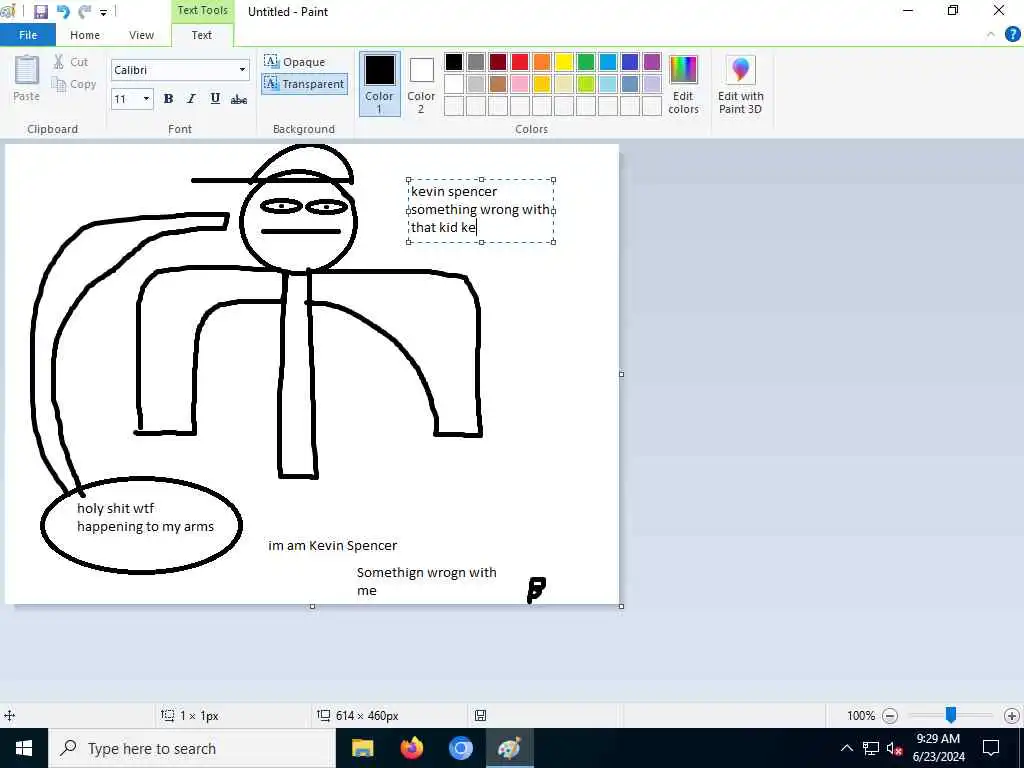Select Color 2 background box
This screenshot has height=768, width=1024.
pyautogui.click(x=421, y=84)
